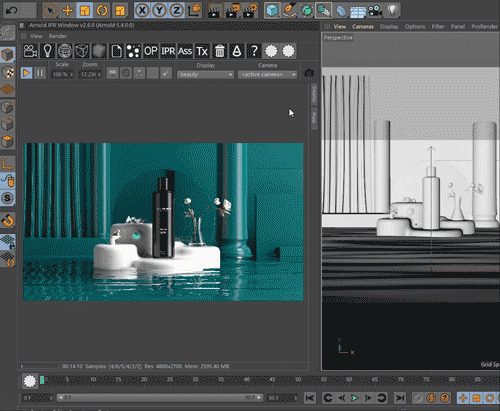Image resolution: width=500 pixels, height=411 pixels.
Task: Activate the Move tool
Action: [x=67, y=11]
